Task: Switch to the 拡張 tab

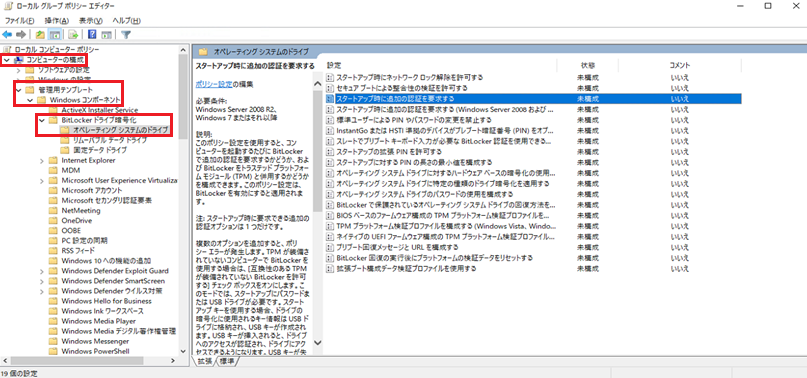Action: (x=205, y=362)
